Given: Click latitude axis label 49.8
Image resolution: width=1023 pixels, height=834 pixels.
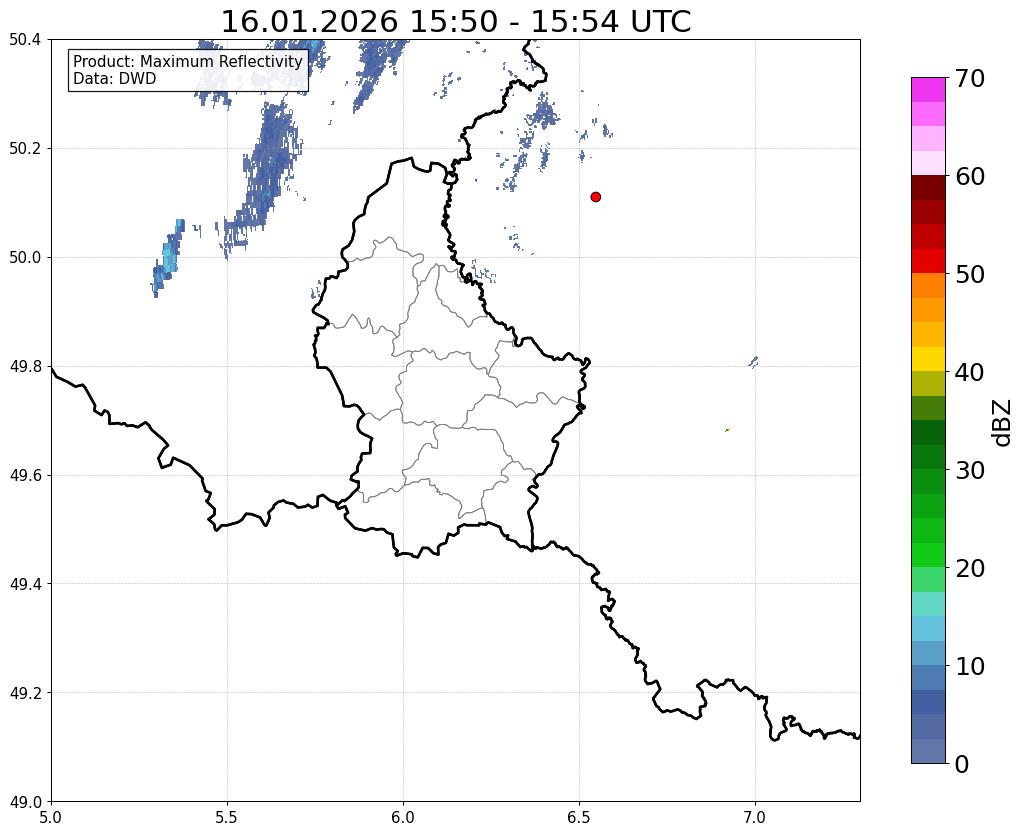Looking at the screenshot, I should tap(25, 367).
